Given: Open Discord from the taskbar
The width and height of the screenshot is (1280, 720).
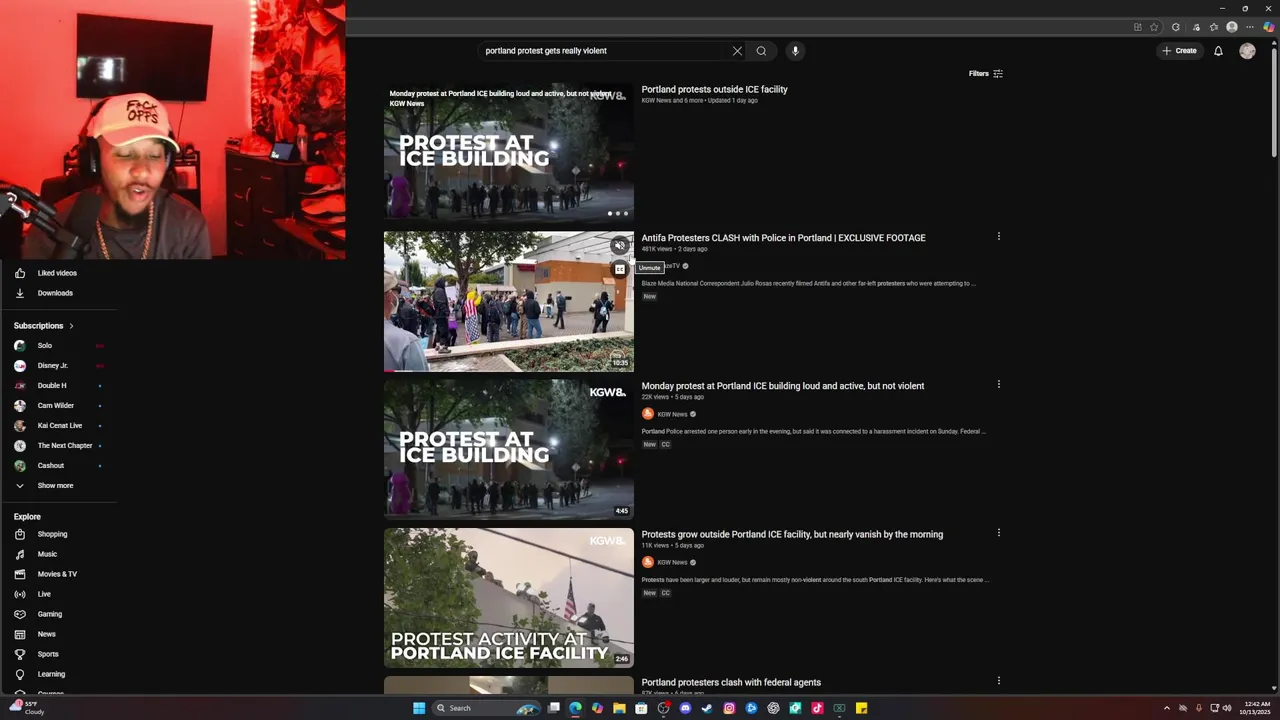Looking at the screenshot, I should click(x=685, y=708).
